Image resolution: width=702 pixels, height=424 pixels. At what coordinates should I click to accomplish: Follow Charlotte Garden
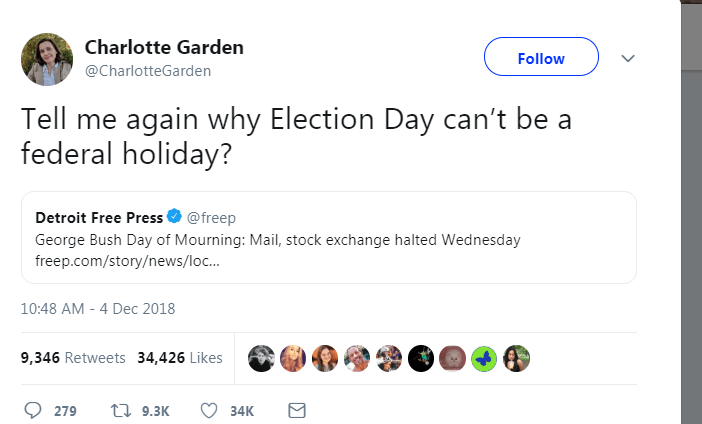541,58
